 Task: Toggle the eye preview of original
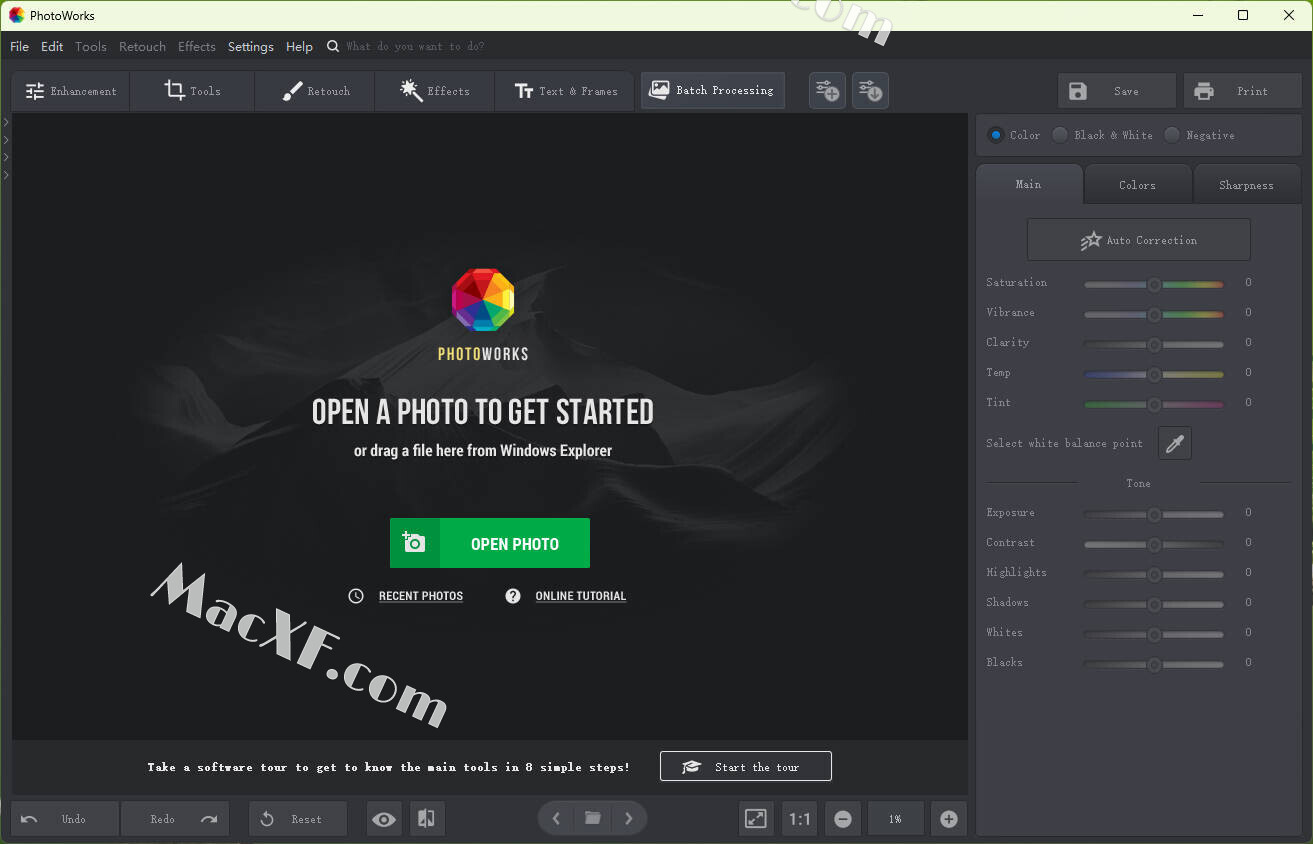pyautogui.click(x=384, y=819)
